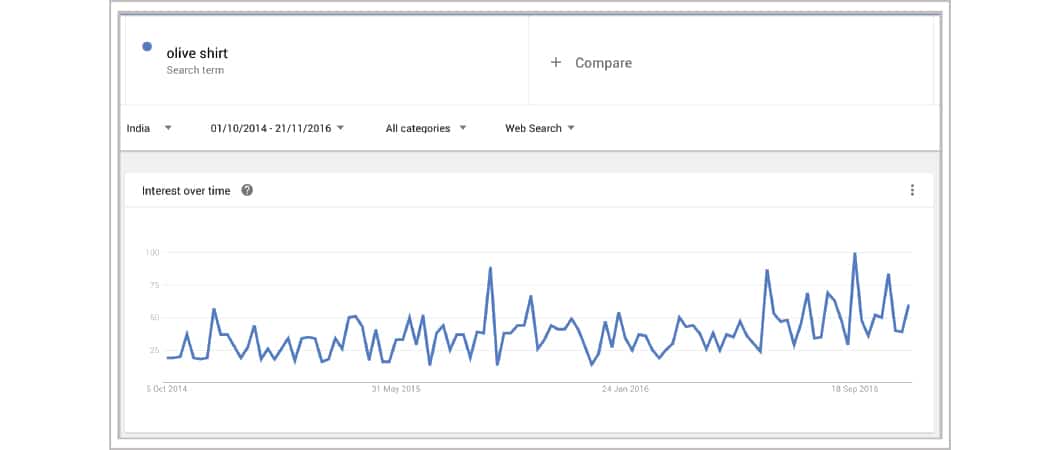Screen dimensions: 1062x450
Task: Click the help icon beside Interest over time
Action: click(x=247, y=190)
